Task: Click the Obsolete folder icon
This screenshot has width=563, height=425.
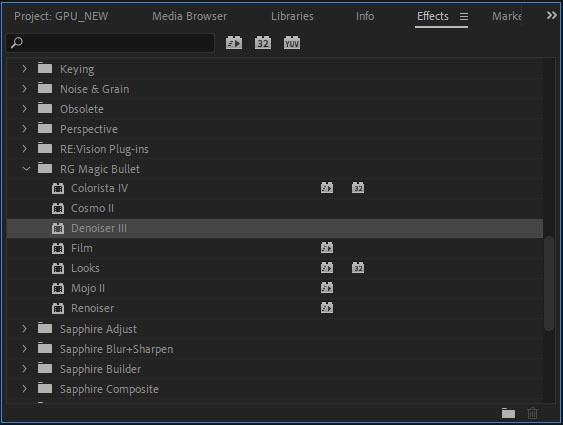Action: [x=45, y=108]
